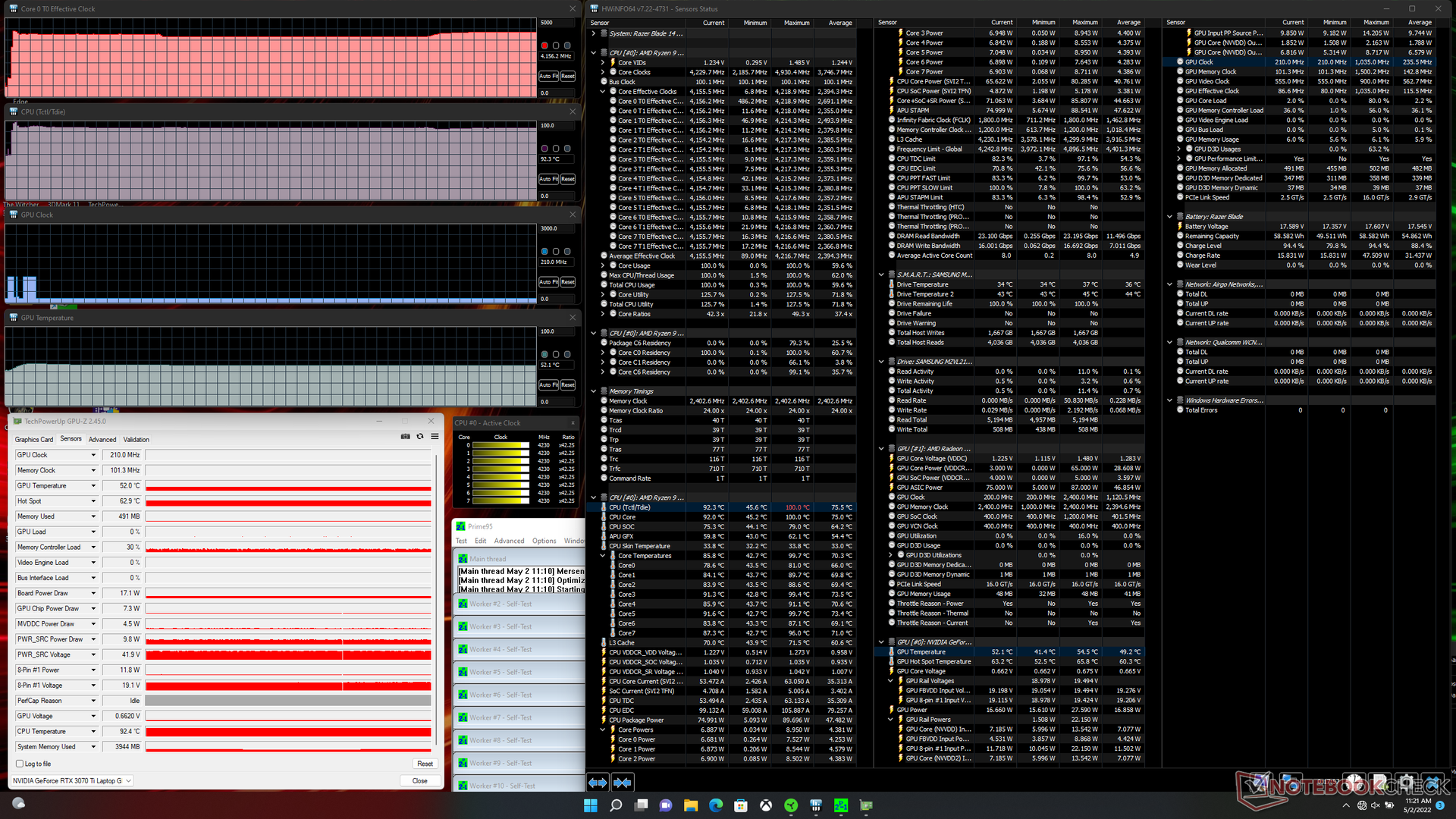Click HWiNFO expand columns arrows icon

pyautogui.click(x=598, y=782)
